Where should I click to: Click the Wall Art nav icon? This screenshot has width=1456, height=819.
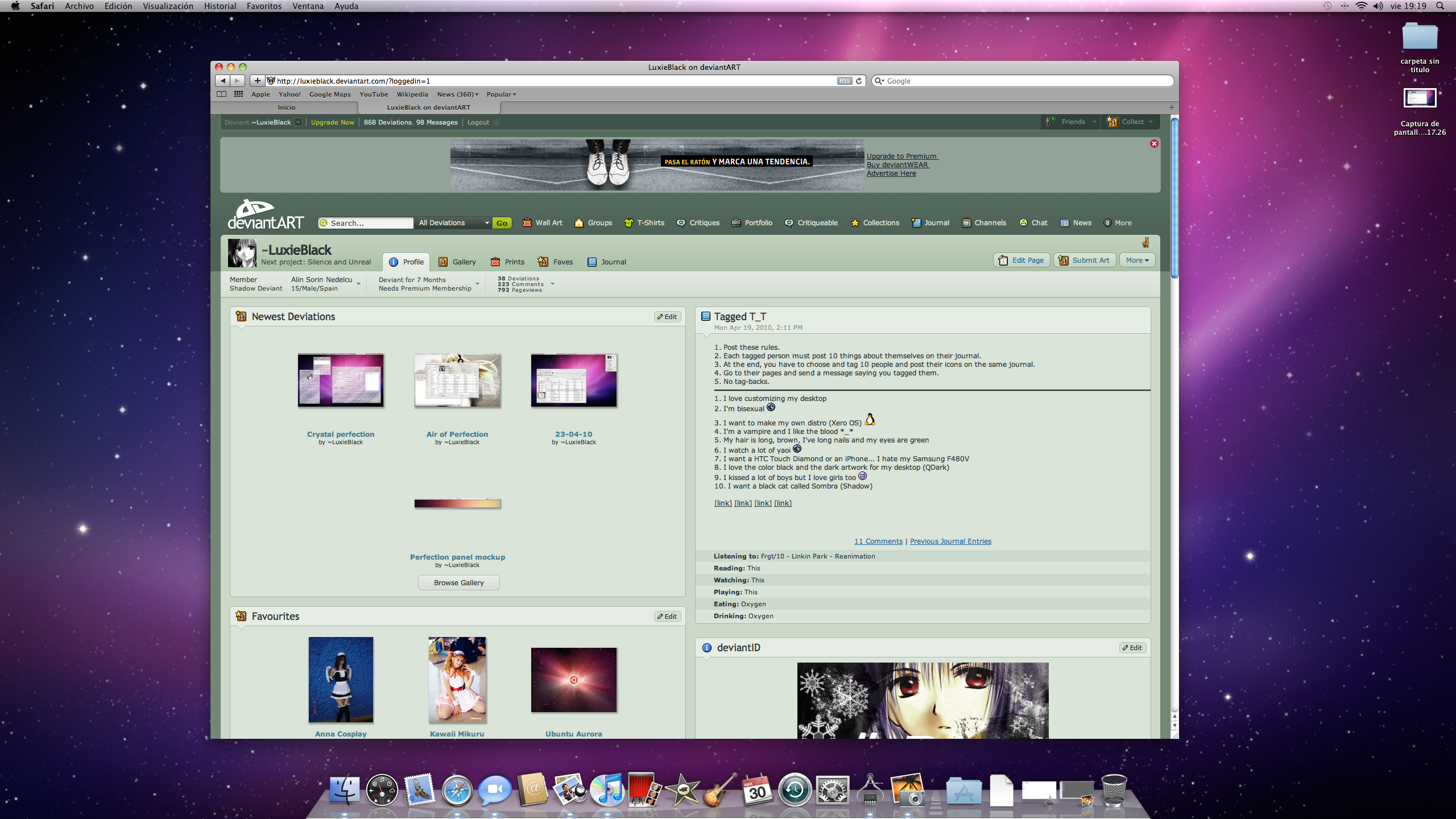(527, 222)
